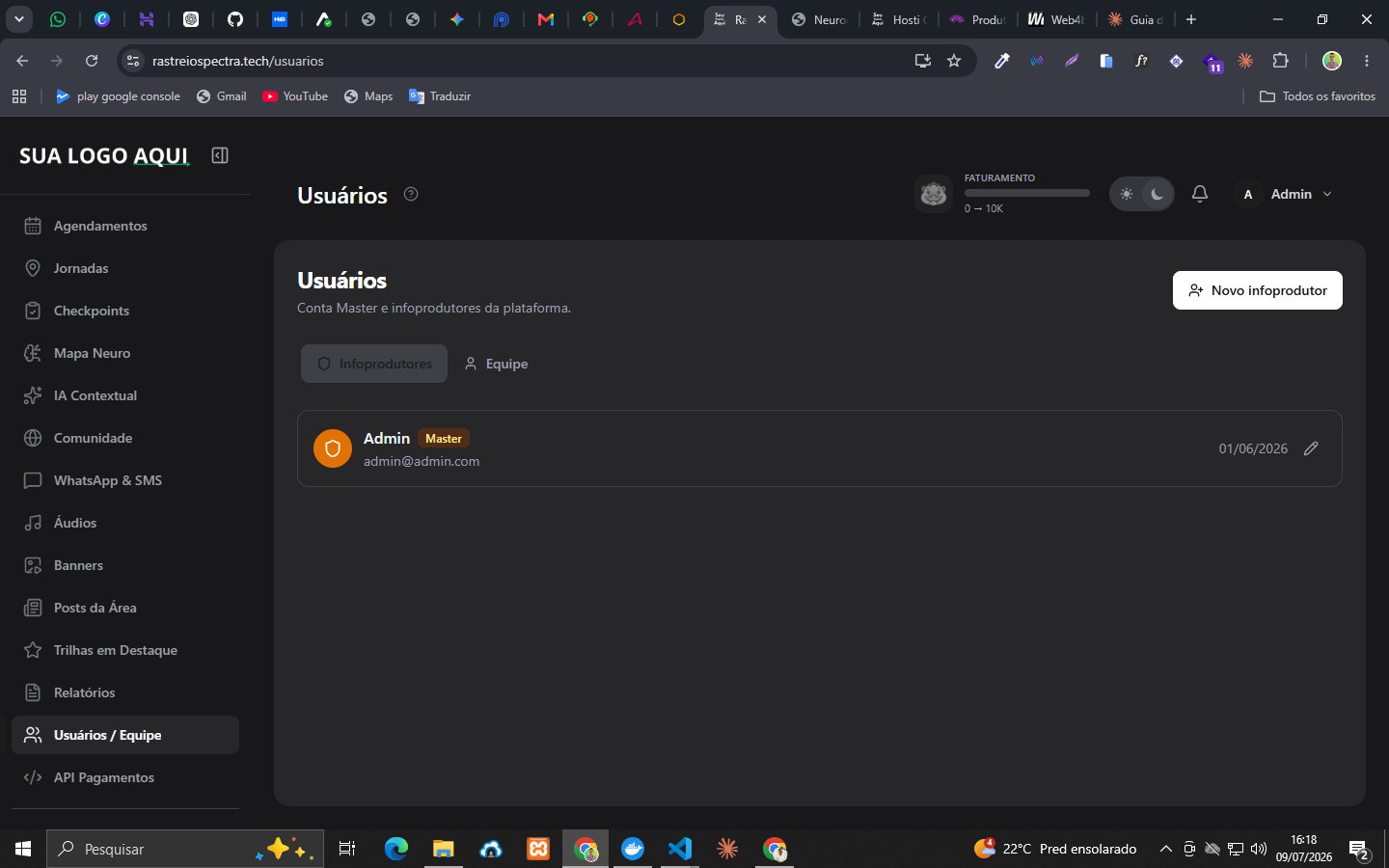Screen dimensions: 1389x868
Task: Open the Gmail bookmark
Action: pyautogui.click(x=221, y=96)
